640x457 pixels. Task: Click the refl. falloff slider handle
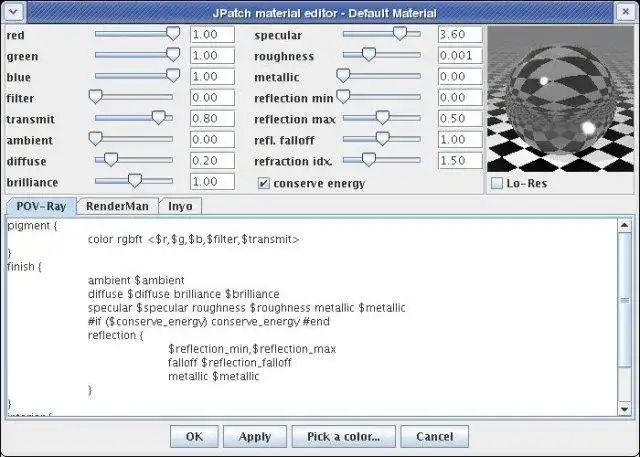pyautogui.click(x=382, y=139)
